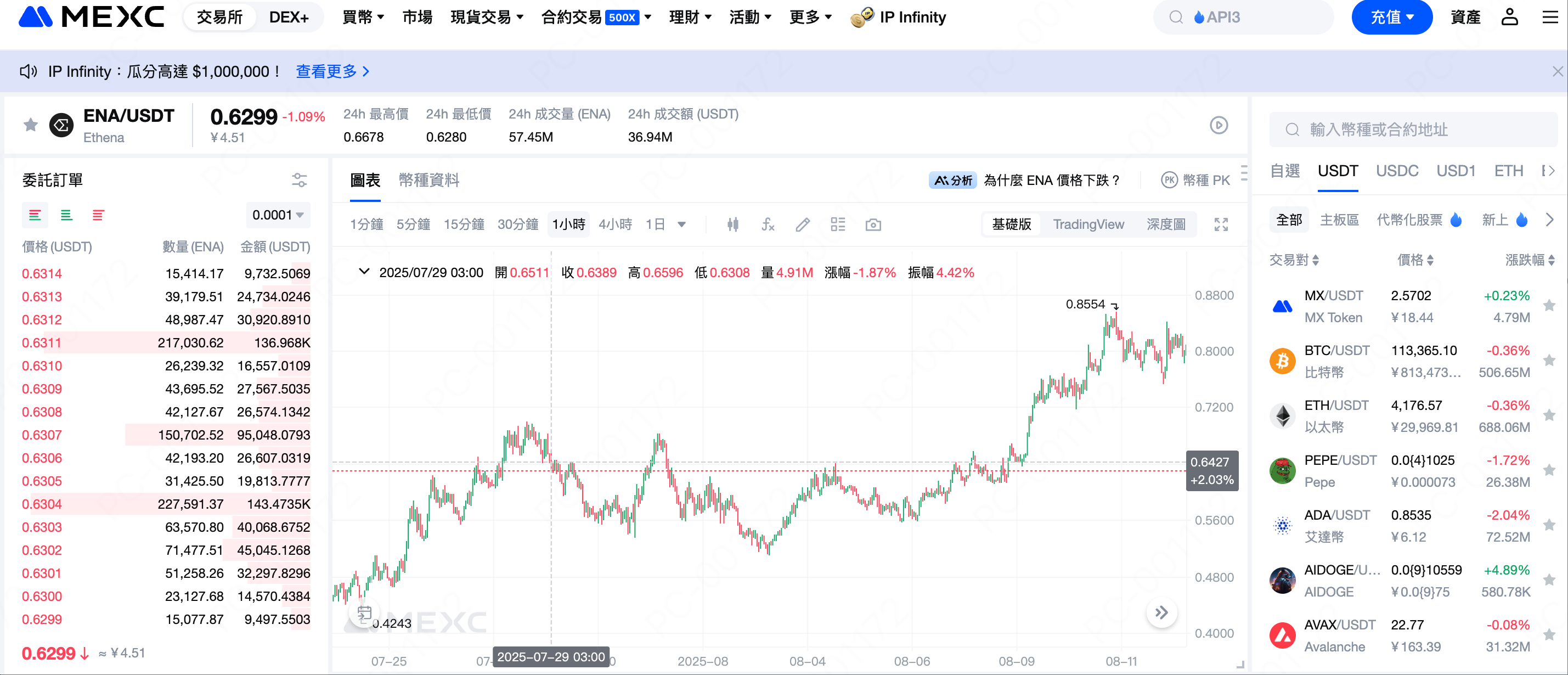The width and height of the screenshot is (1568, 675).
Task: Select the drawing pencil tool
Action: [803, 224]
